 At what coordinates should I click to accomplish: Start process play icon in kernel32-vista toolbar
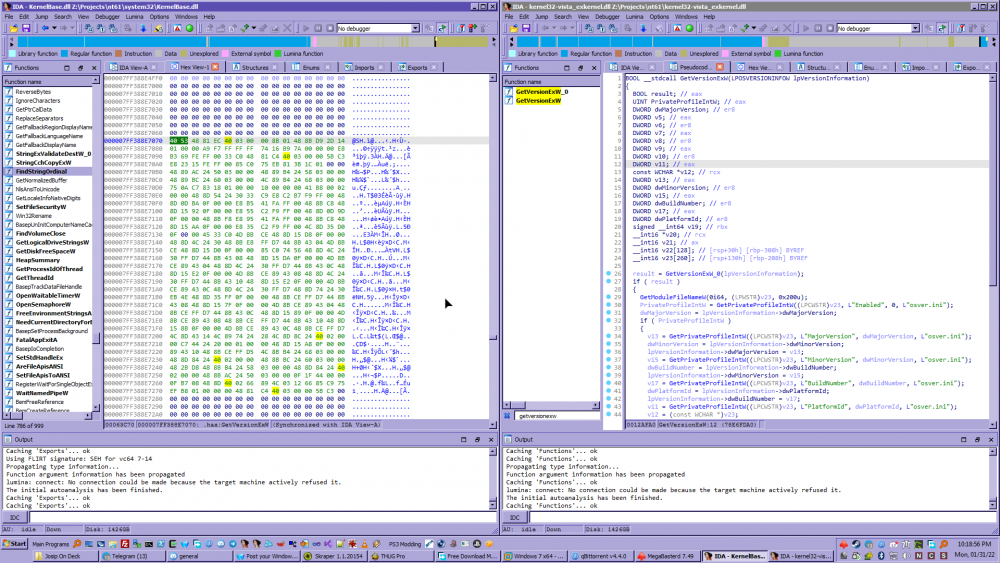806,28
